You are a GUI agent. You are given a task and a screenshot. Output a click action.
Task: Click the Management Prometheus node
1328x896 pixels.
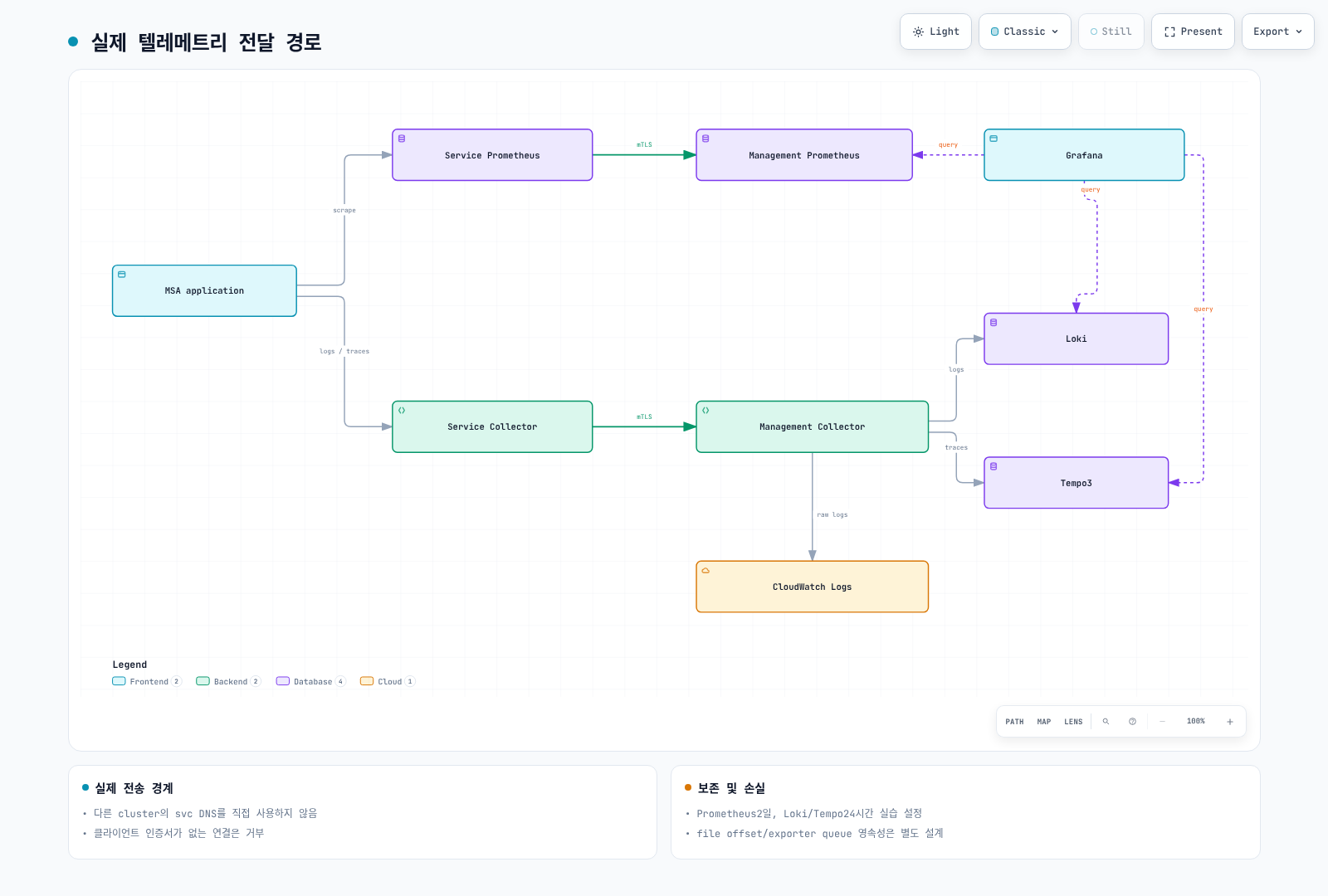point(804,155)
